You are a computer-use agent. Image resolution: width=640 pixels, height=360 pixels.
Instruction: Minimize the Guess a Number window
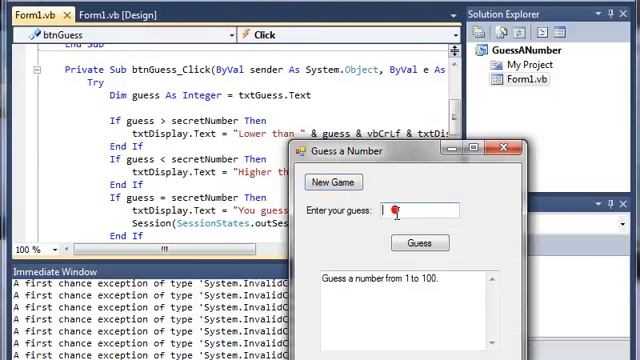coord(452,148)
